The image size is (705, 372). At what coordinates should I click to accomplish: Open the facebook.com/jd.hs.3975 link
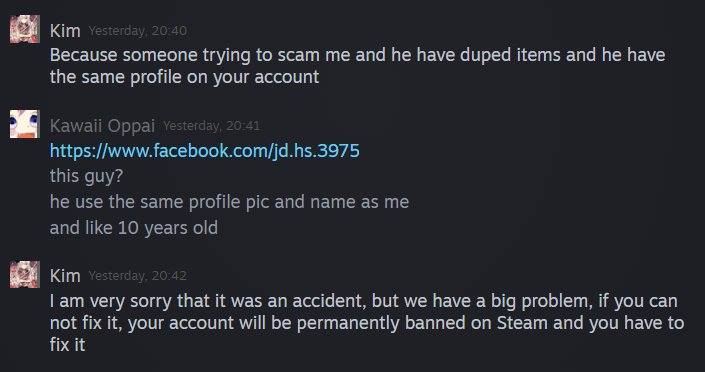click(205, 150)
